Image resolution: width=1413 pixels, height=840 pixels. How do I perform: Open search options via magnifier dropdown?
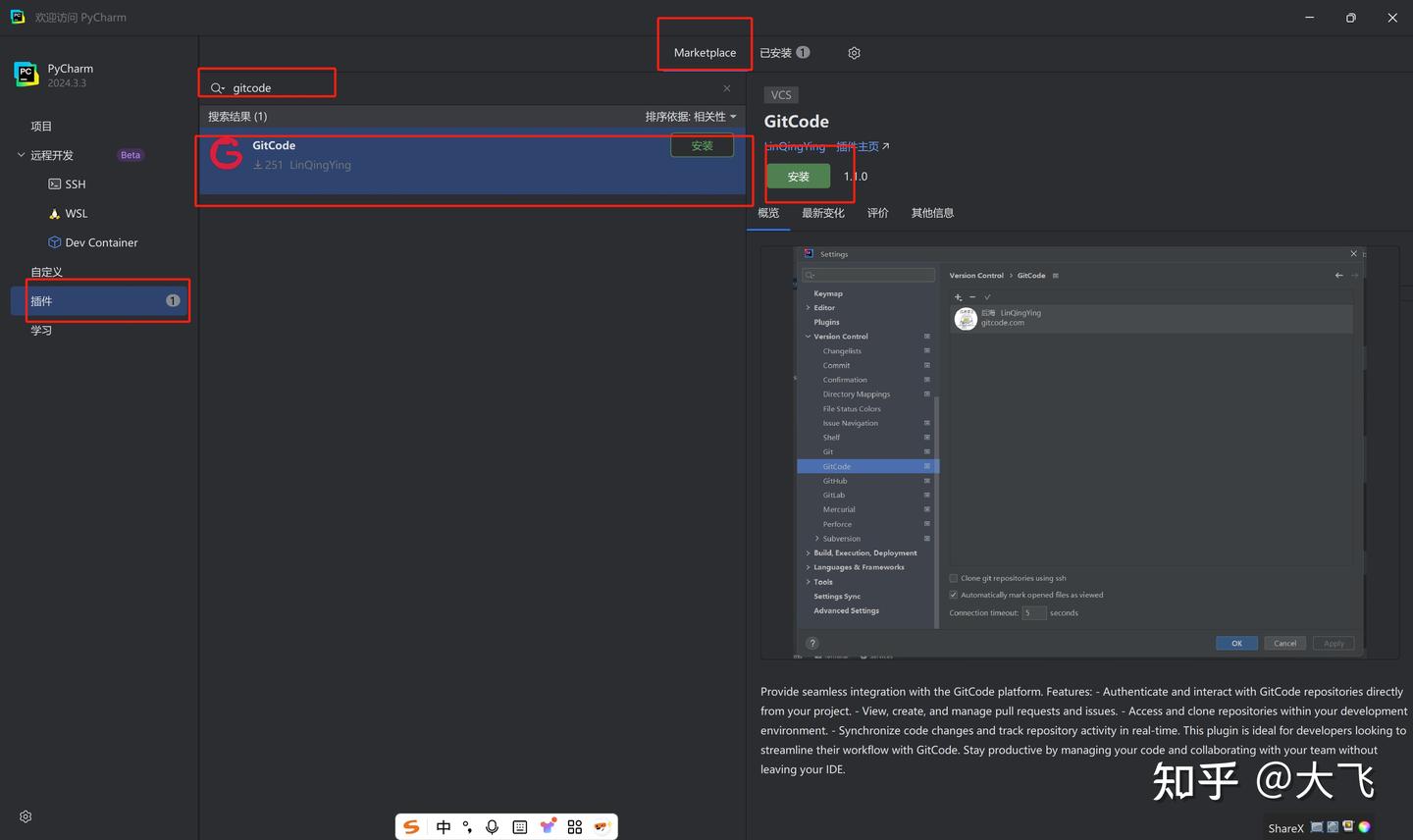218,87
